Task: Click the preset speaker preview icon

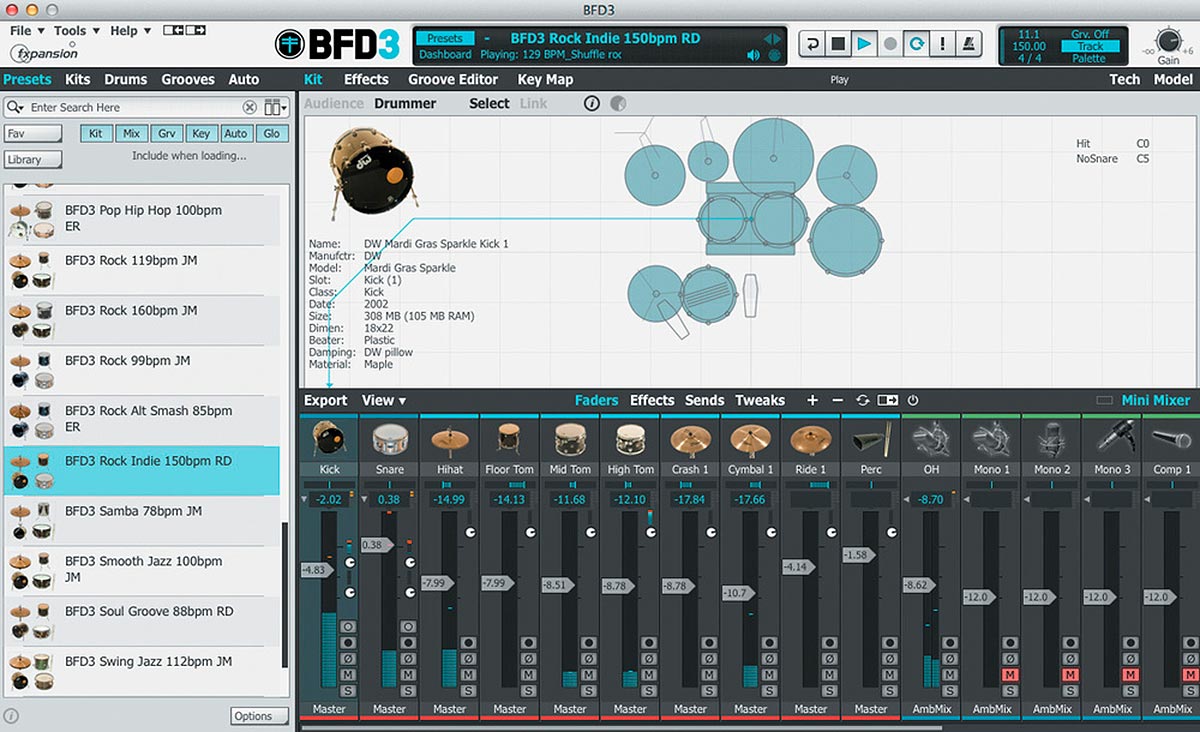Action: click(x=754, y=55)
